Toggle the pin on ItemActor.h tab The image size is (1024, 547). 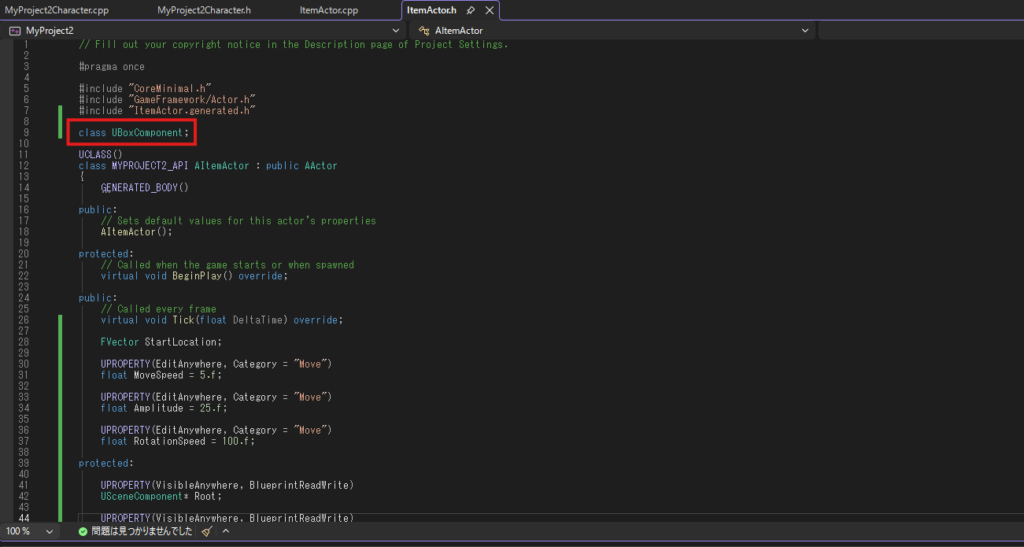470,10
